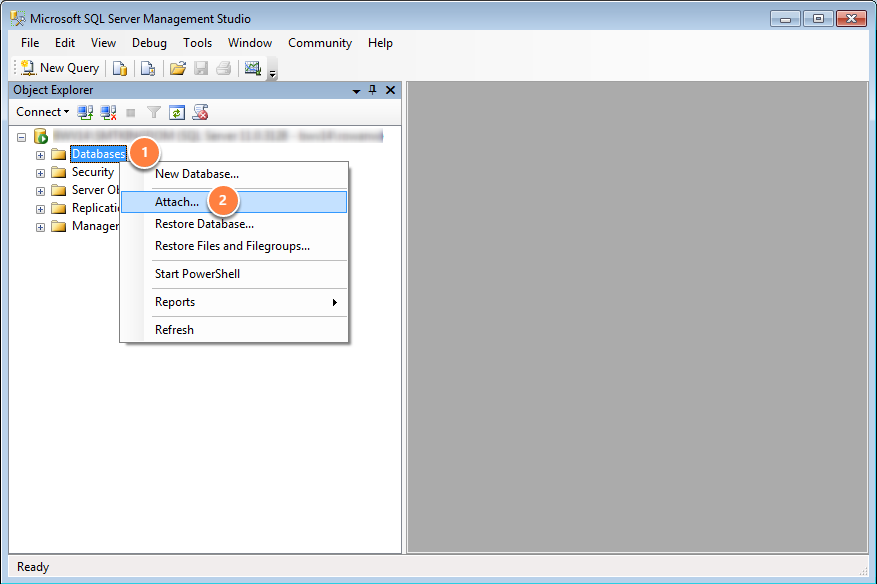Click the Disconnect server icon
This screenshot has width=877, height=584.
pyautogui.click(x=109, y=112)
